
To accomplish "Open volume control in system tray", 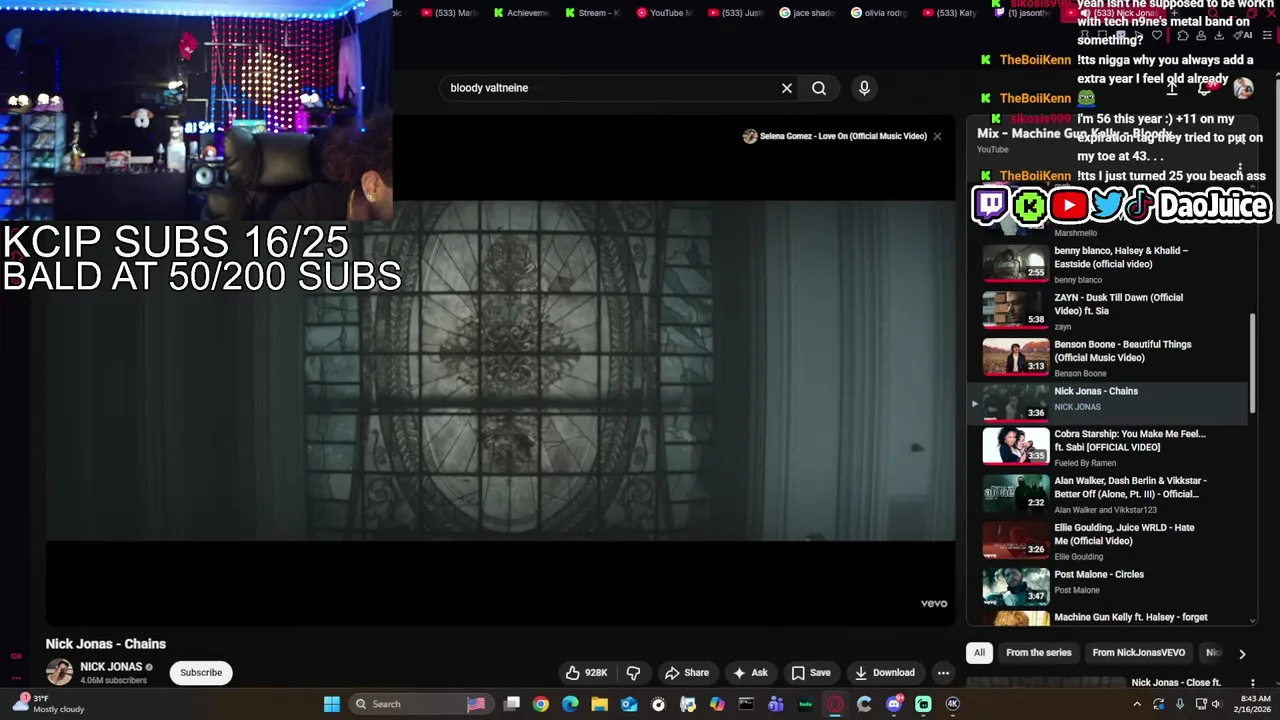I will coord(1218,704).
